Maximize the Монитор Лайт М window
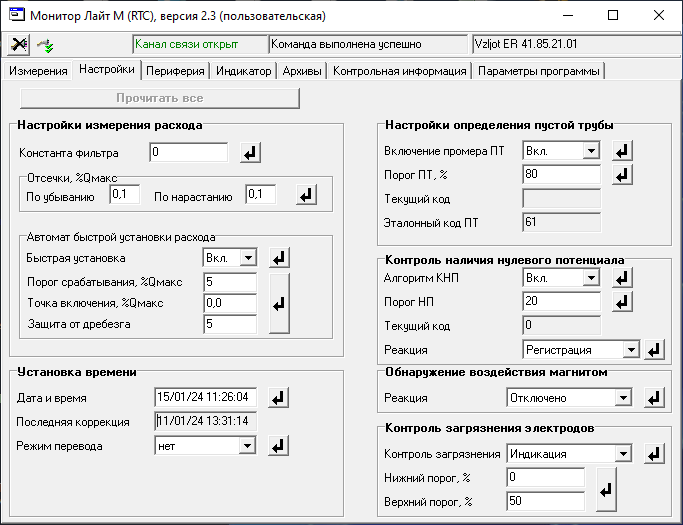Viewport: 683px width, 525px height. pyautogui.click(x=613, y=15)
